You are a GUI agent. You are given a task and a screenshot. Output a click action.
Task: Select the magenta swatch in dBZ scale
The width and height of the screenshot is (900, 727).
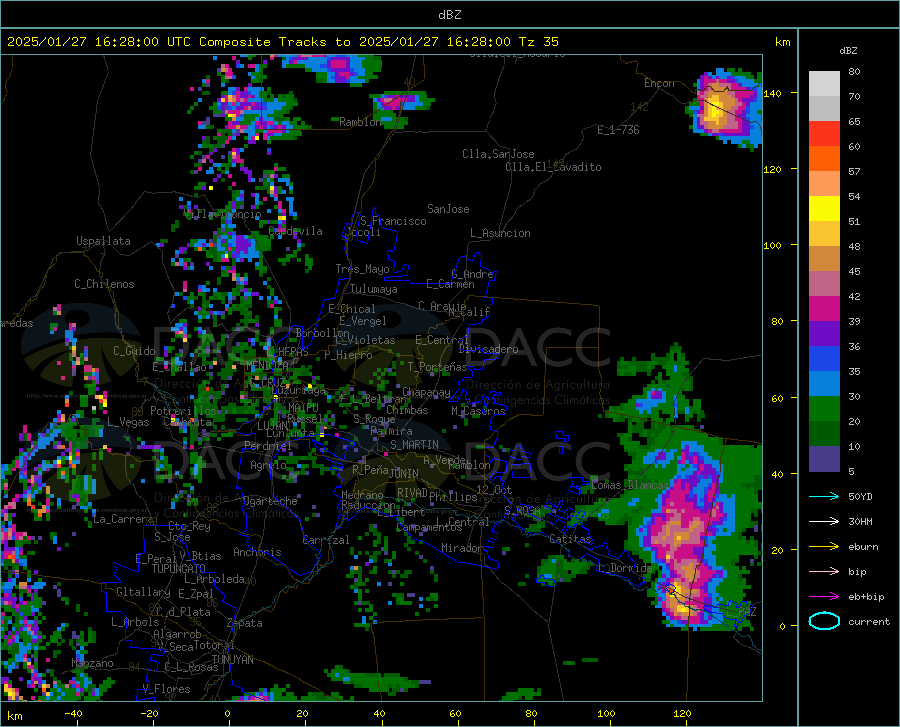(824, 309)
